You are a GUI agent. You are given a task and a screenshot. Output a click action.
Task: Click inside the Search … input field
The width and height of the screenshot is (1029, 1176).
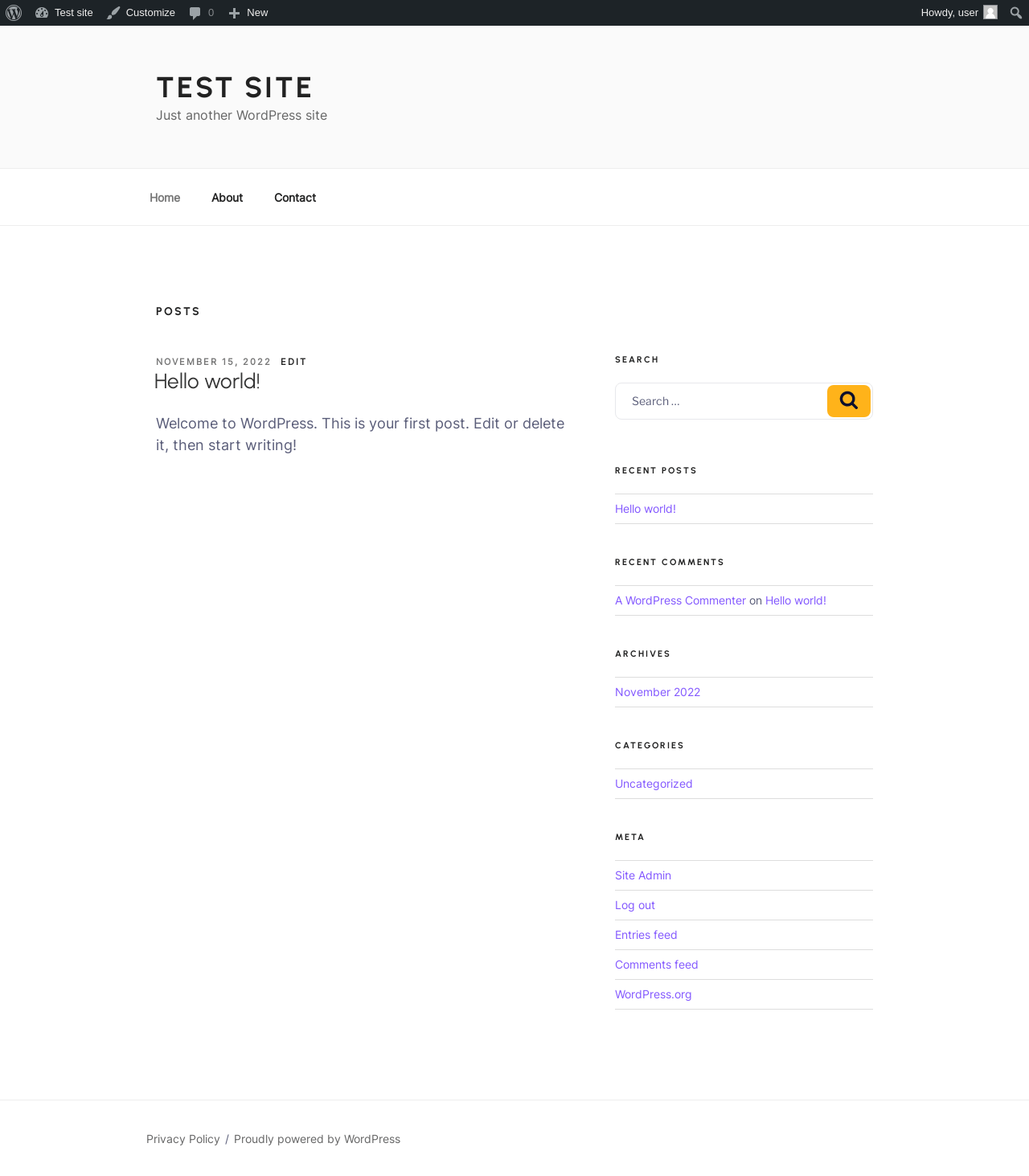pyautogui.click(x=721, y=401)
